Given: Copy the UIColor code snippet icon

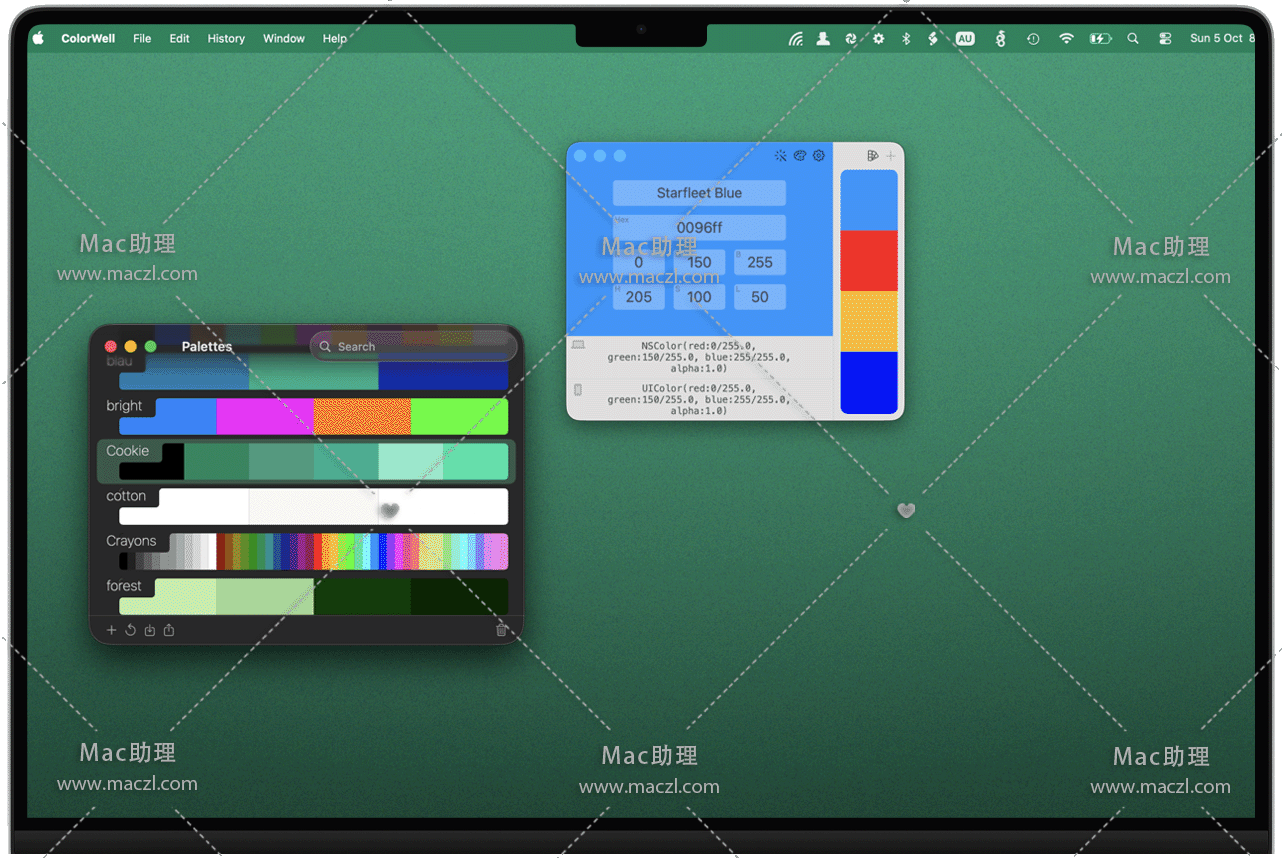Looking at the screenshot, I should [578, 390].
